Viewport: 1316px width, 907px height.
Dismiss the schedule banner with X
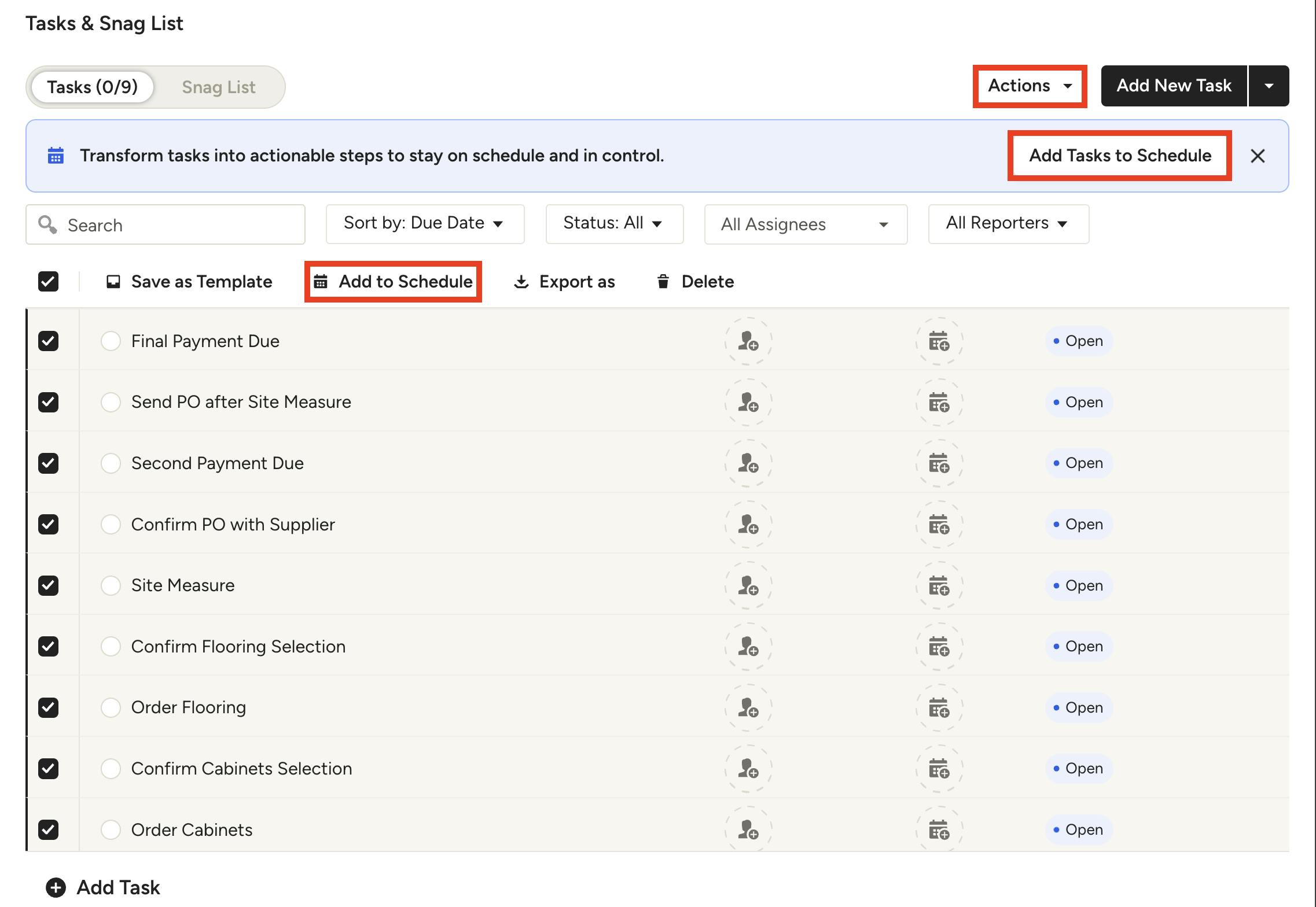pyautogui.click(x=1257, y=156)
